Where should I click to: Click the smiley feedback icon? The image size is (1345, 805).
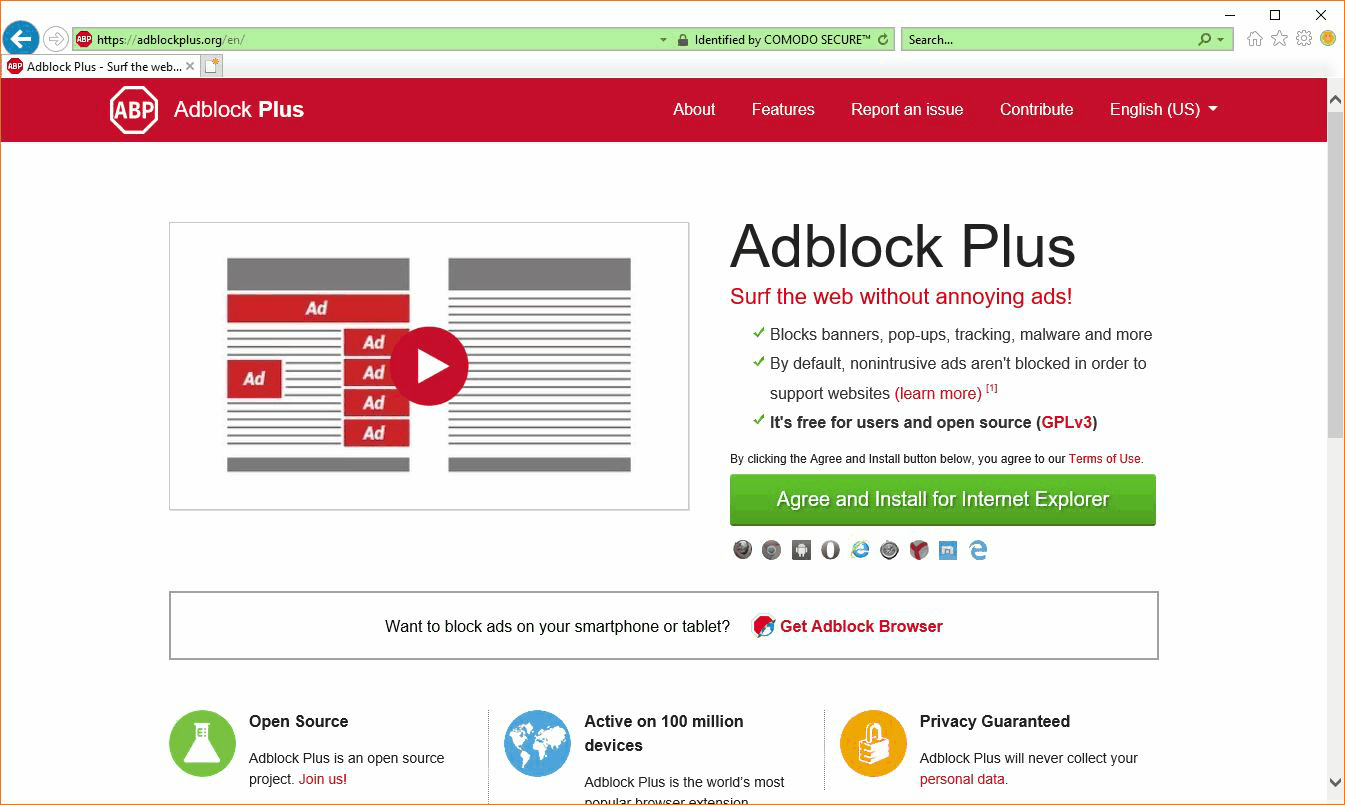[1328, 39]
